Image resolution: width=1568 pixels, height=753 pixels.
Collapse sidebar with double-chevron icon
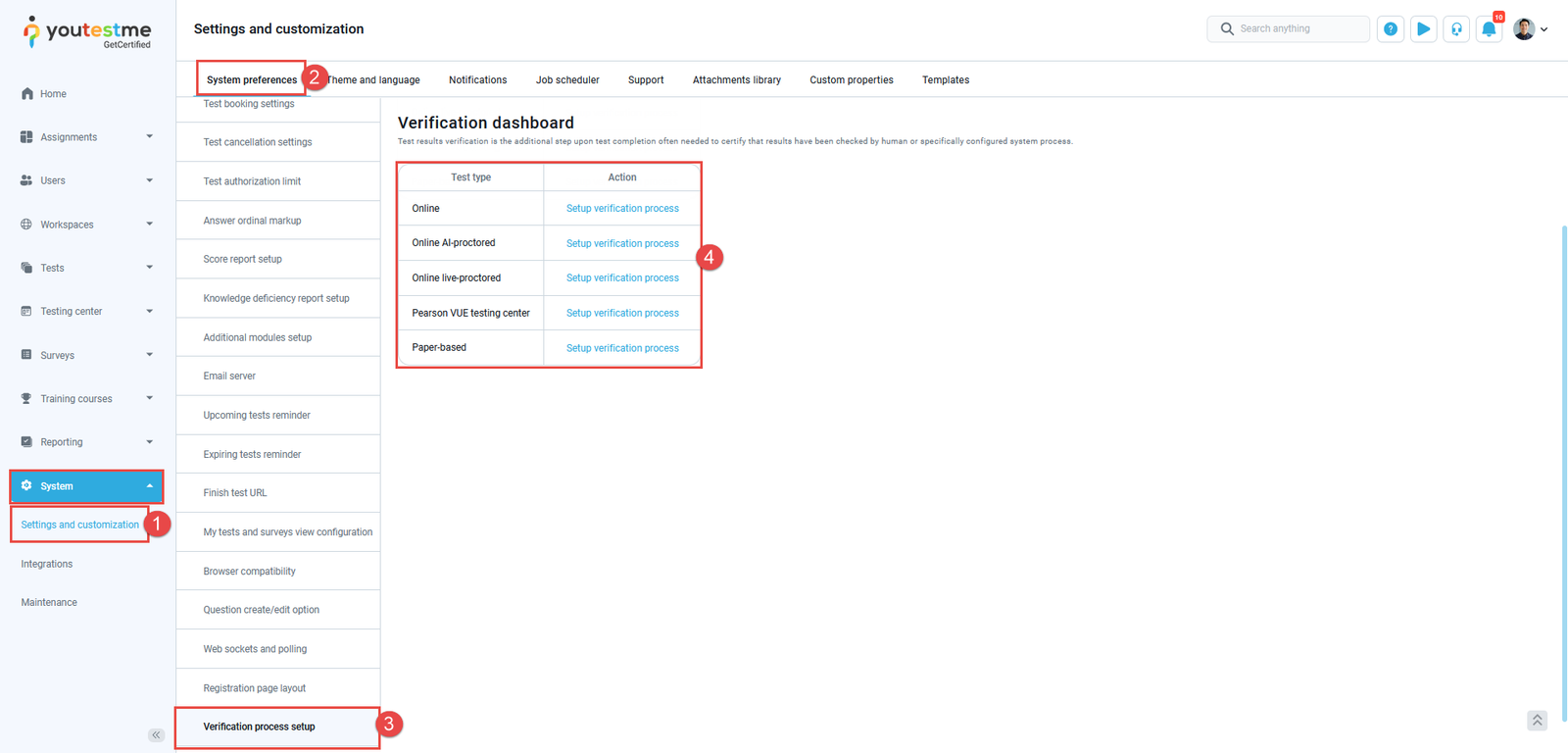tap(156, 735)
